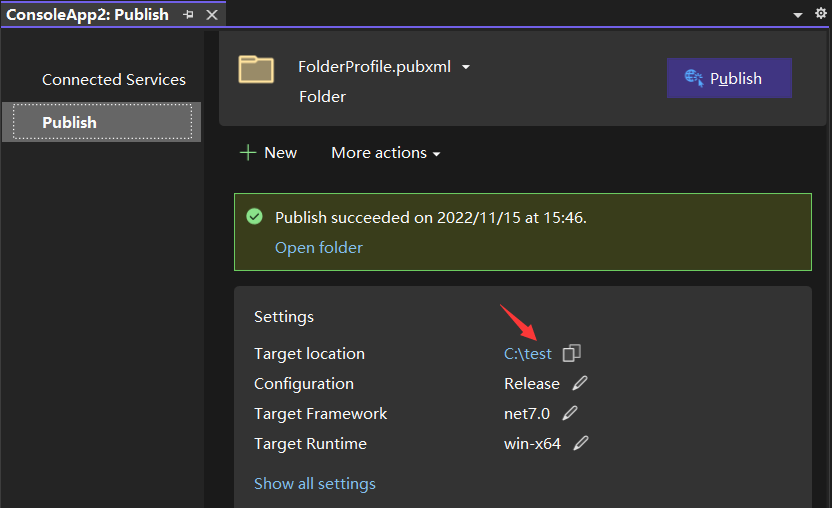Screen dimensions: 832x508
Task: Edit the Target Framework net7.0 setting
Action: point(570,413)
